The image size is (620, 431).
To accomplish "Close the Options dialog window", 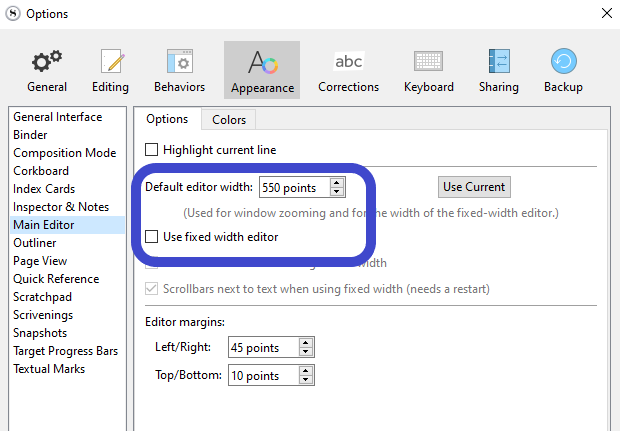I will tap(605, 13).
